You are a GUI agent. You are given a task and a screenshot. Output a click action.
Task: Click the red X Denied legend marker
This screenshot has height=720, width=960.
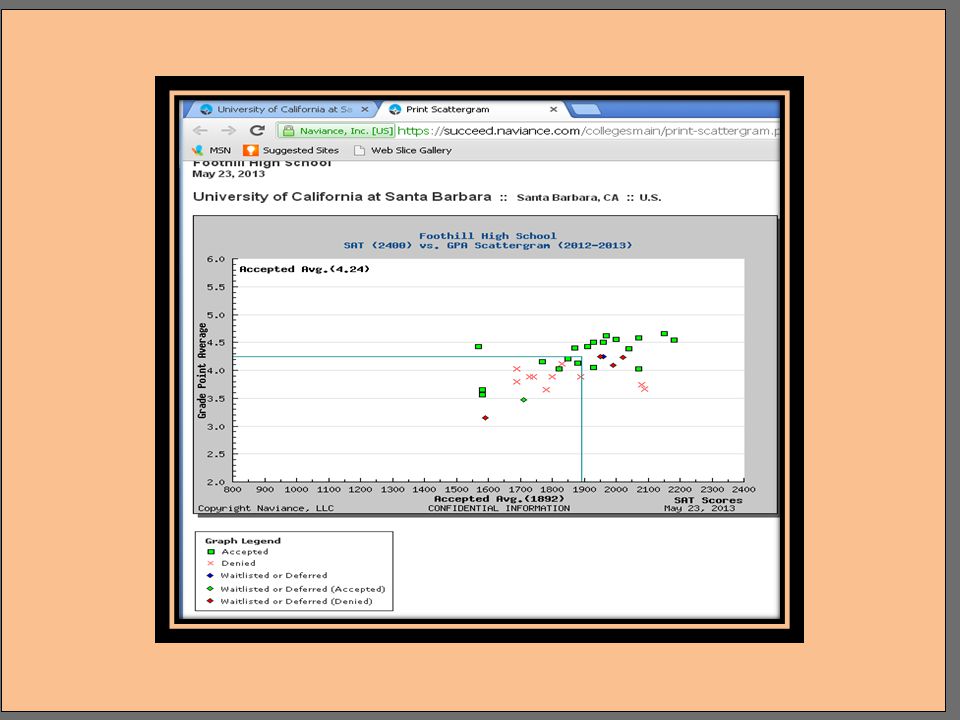(x=211, y=563)
